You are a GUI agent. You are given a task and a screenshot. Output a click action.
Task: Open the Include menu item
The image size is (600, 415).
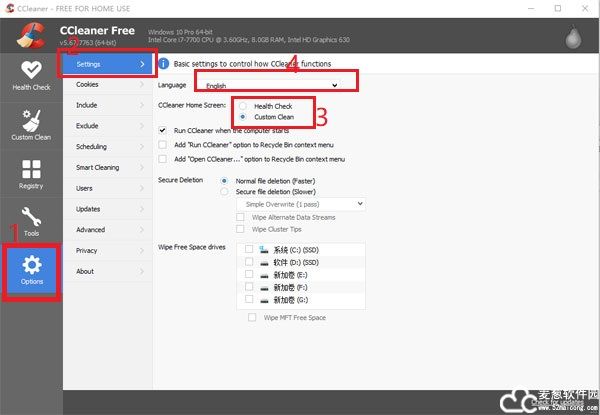click(x=108, y=105)
